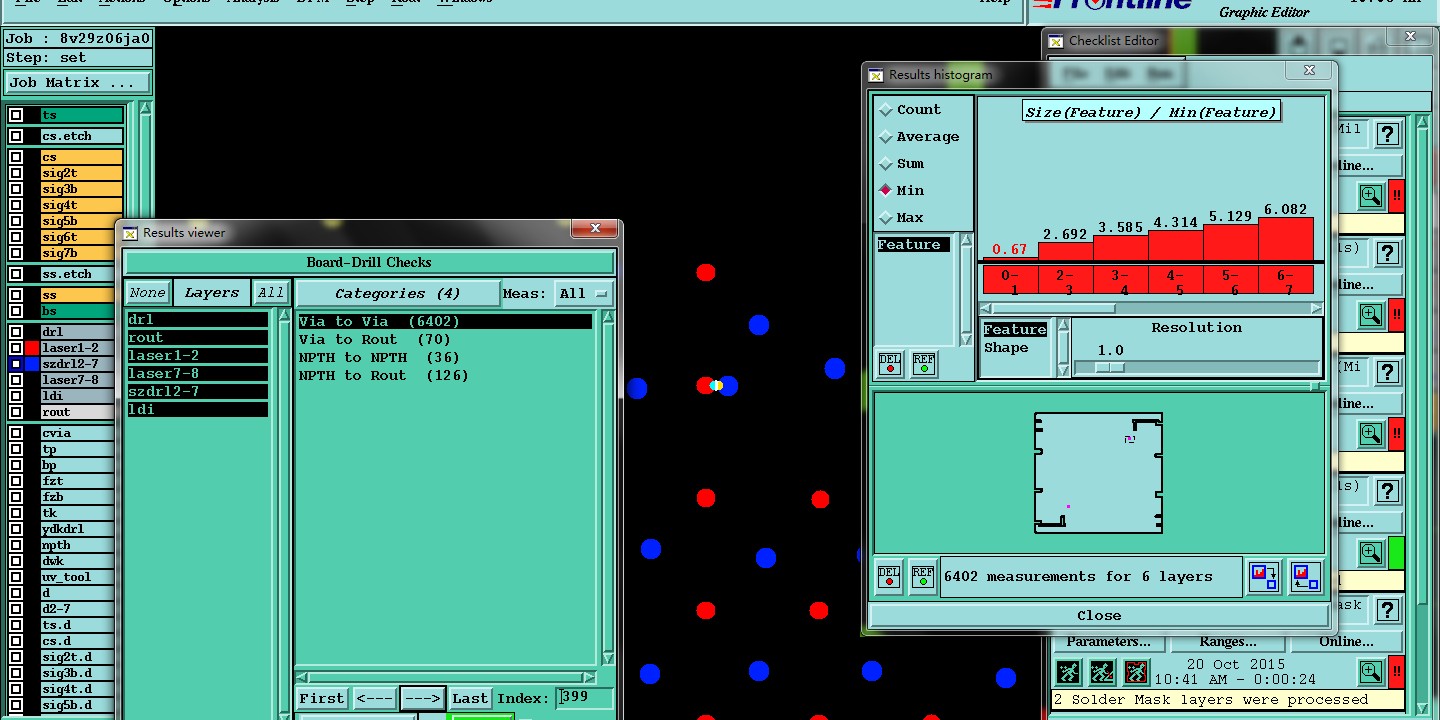Click question mark help button in 'Mil' row
This screenshot has width=1440, height=720.
[1387, 134]
